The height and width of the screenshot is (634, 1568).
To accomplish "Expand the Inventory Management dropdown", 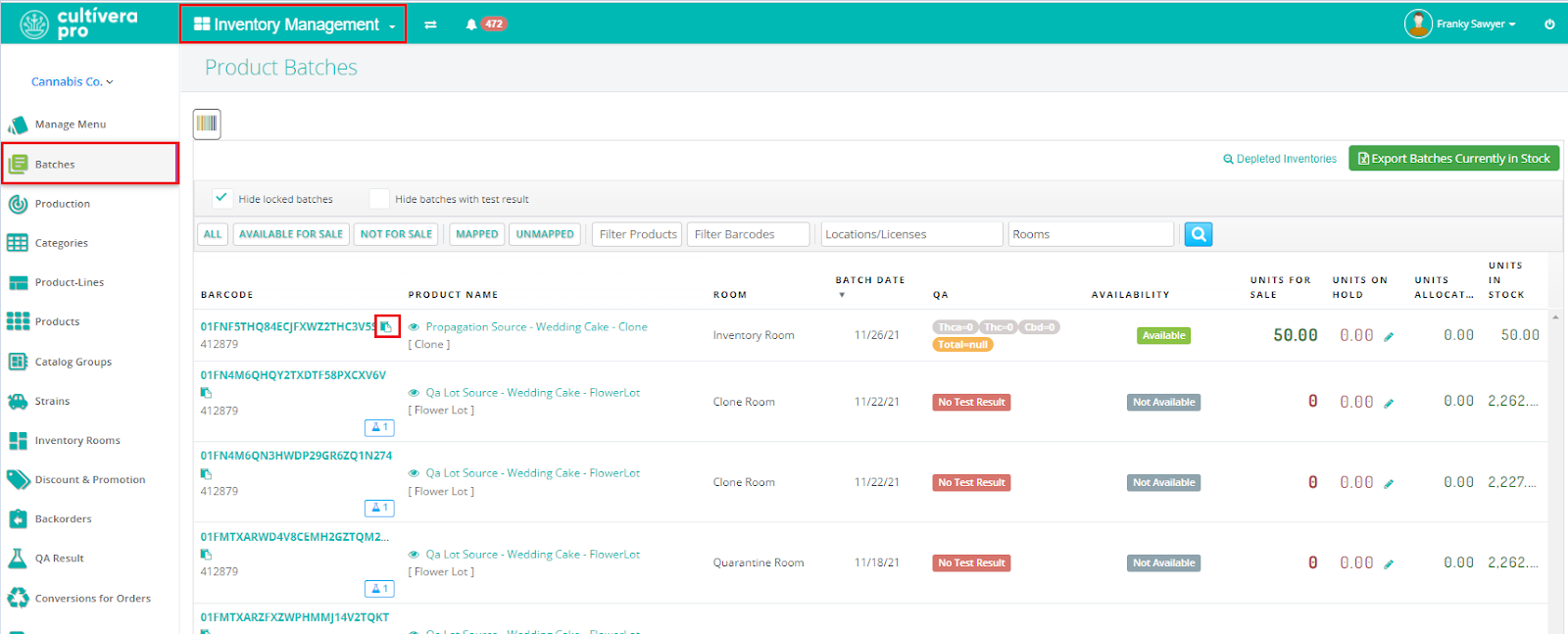I will [x=294, y=24].
